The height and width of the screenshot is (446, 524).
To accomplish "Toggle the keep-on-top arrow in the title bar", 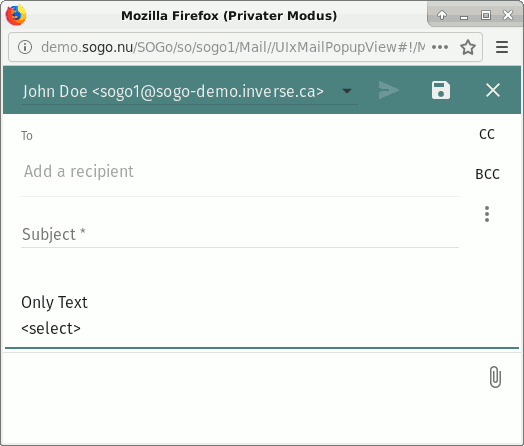I will 442,15.
